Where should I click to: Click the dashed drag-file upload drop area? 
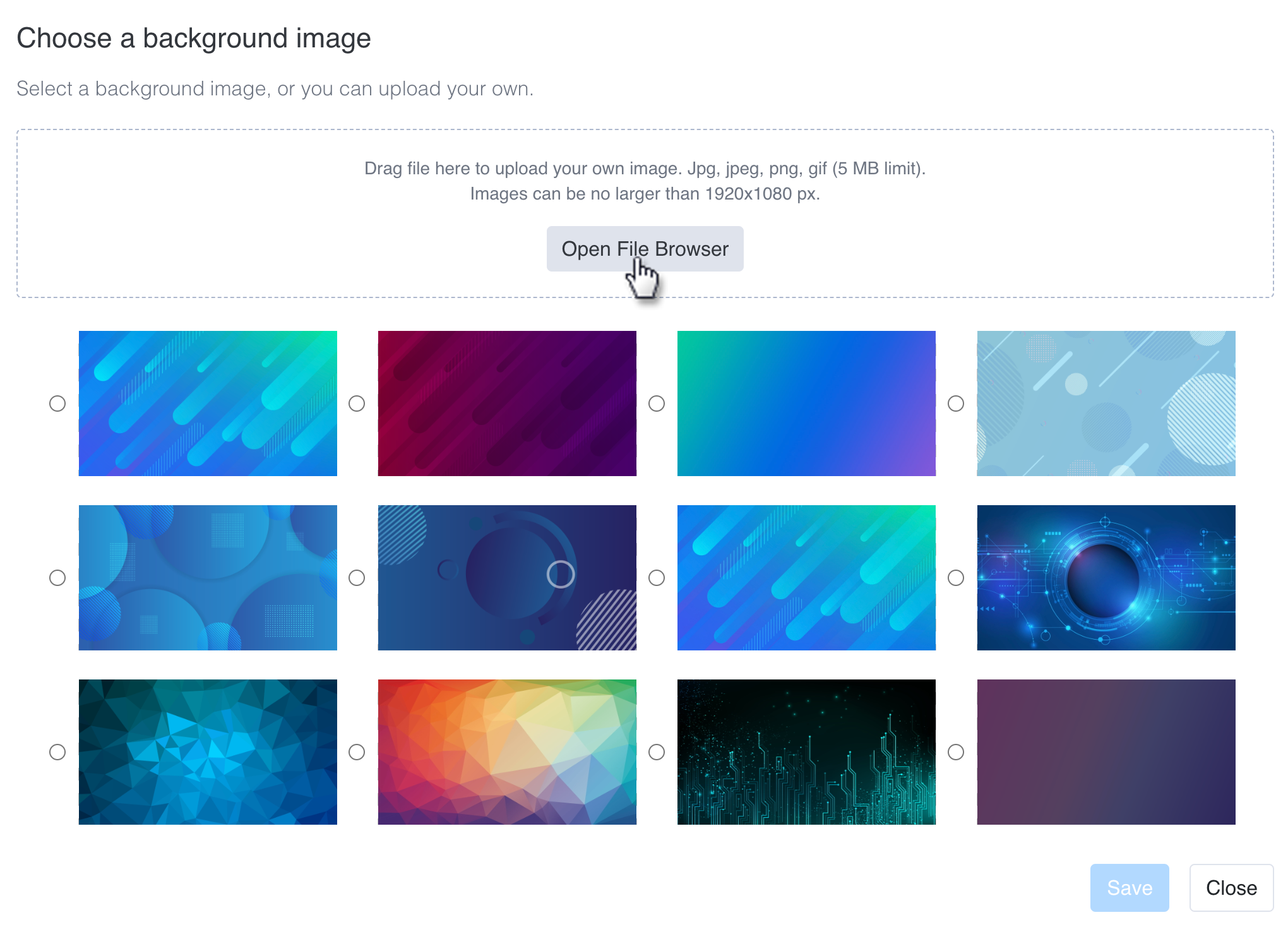[253, 215]
